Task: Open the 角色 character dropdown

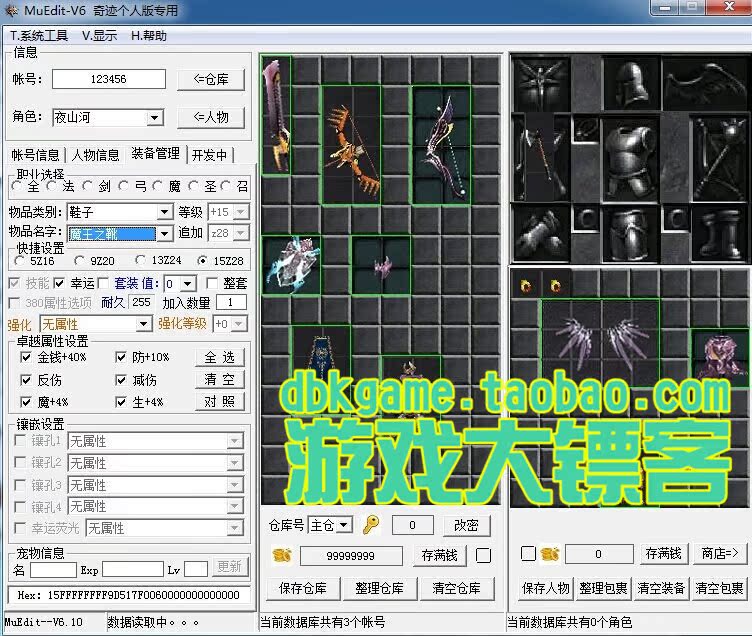Action: click(x=154, y=118)
